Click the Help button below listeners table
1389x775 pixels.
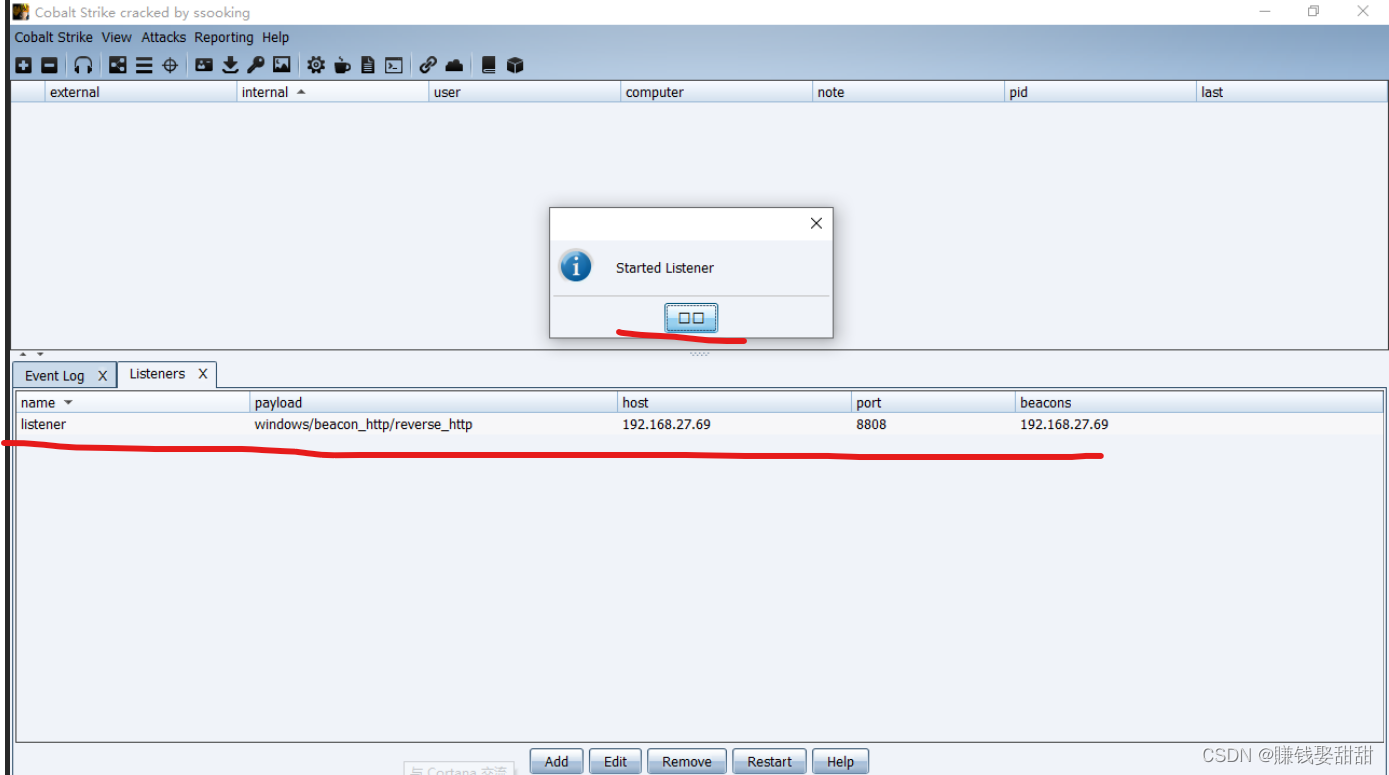pyautogui.click(x=841, y=761)
